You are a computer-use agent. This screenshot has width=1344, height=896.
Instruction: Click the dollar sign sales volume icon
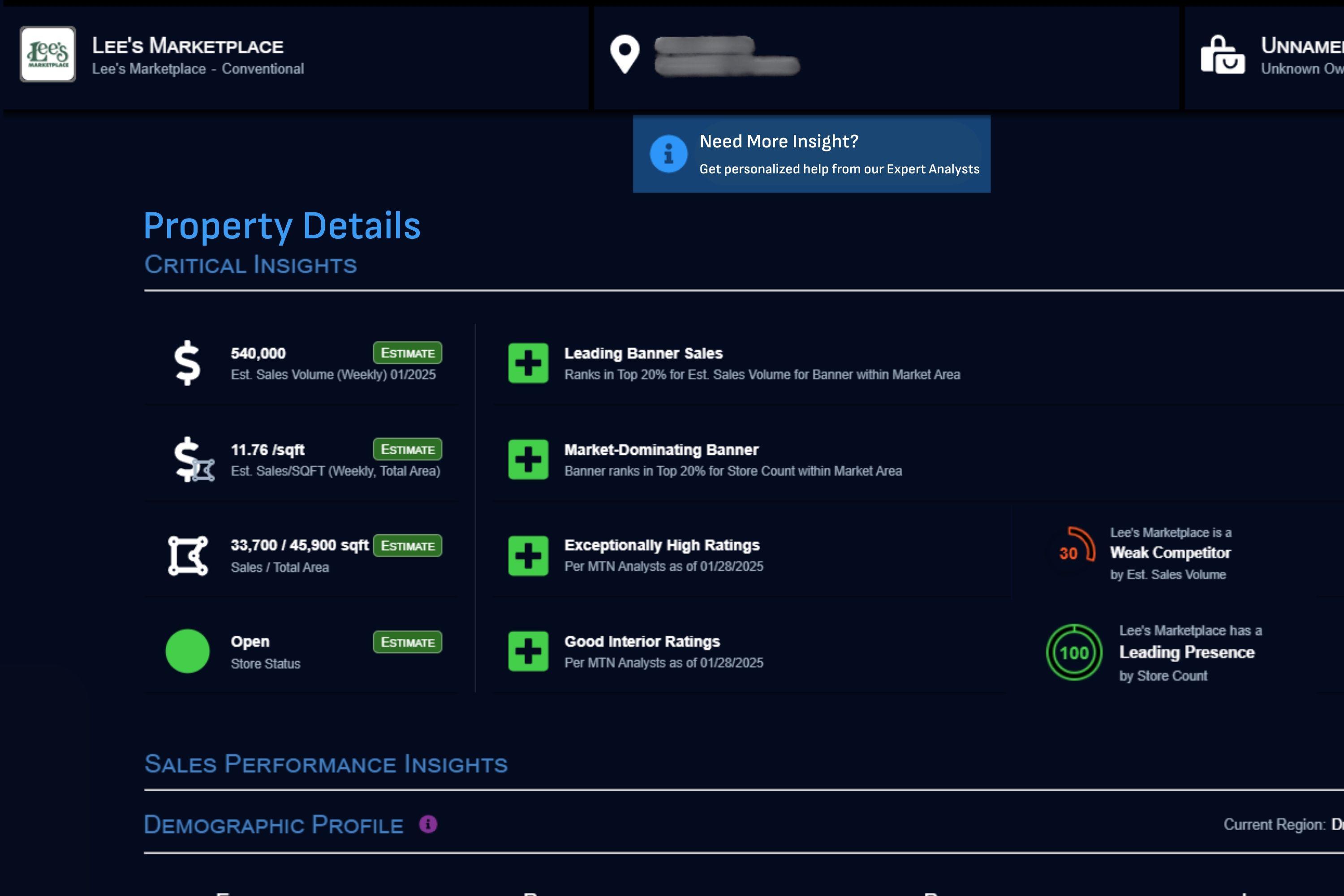tap(187, 363)
